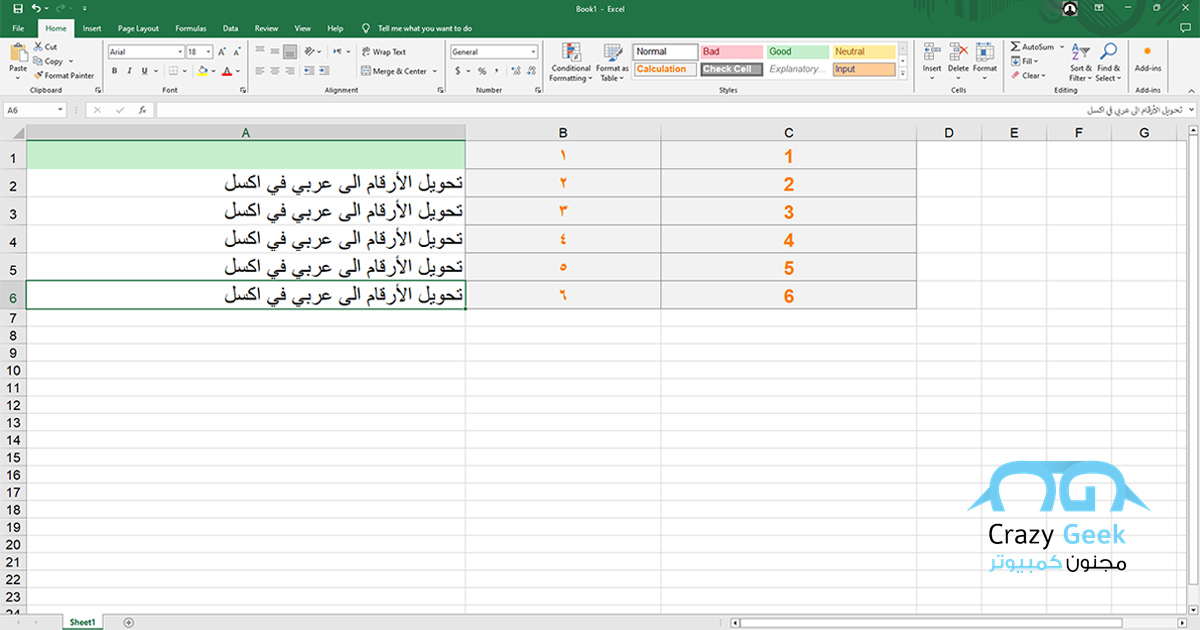Cut the selected cells
The width and height of the screenshot is (1200, 630).
(45, 47)
